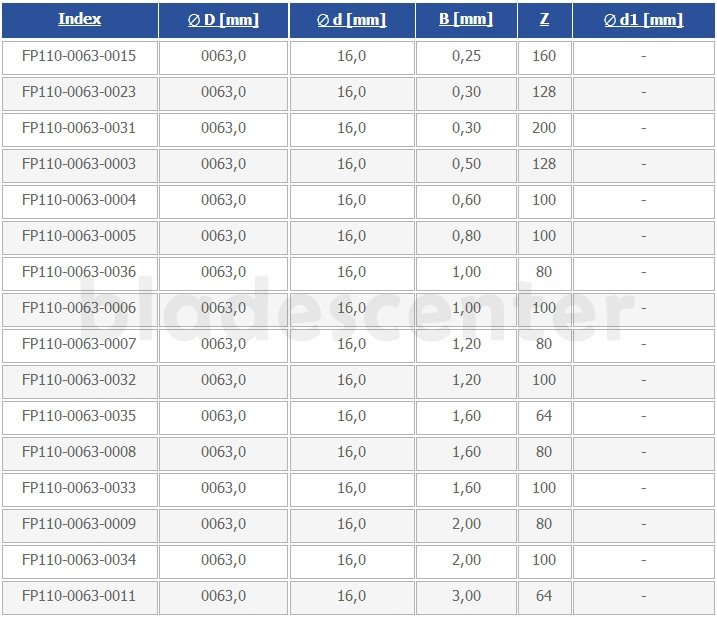This screenshot has height=617, width=717.
Task: Select index FP110-0063-0009
Action: pos(79,524)
